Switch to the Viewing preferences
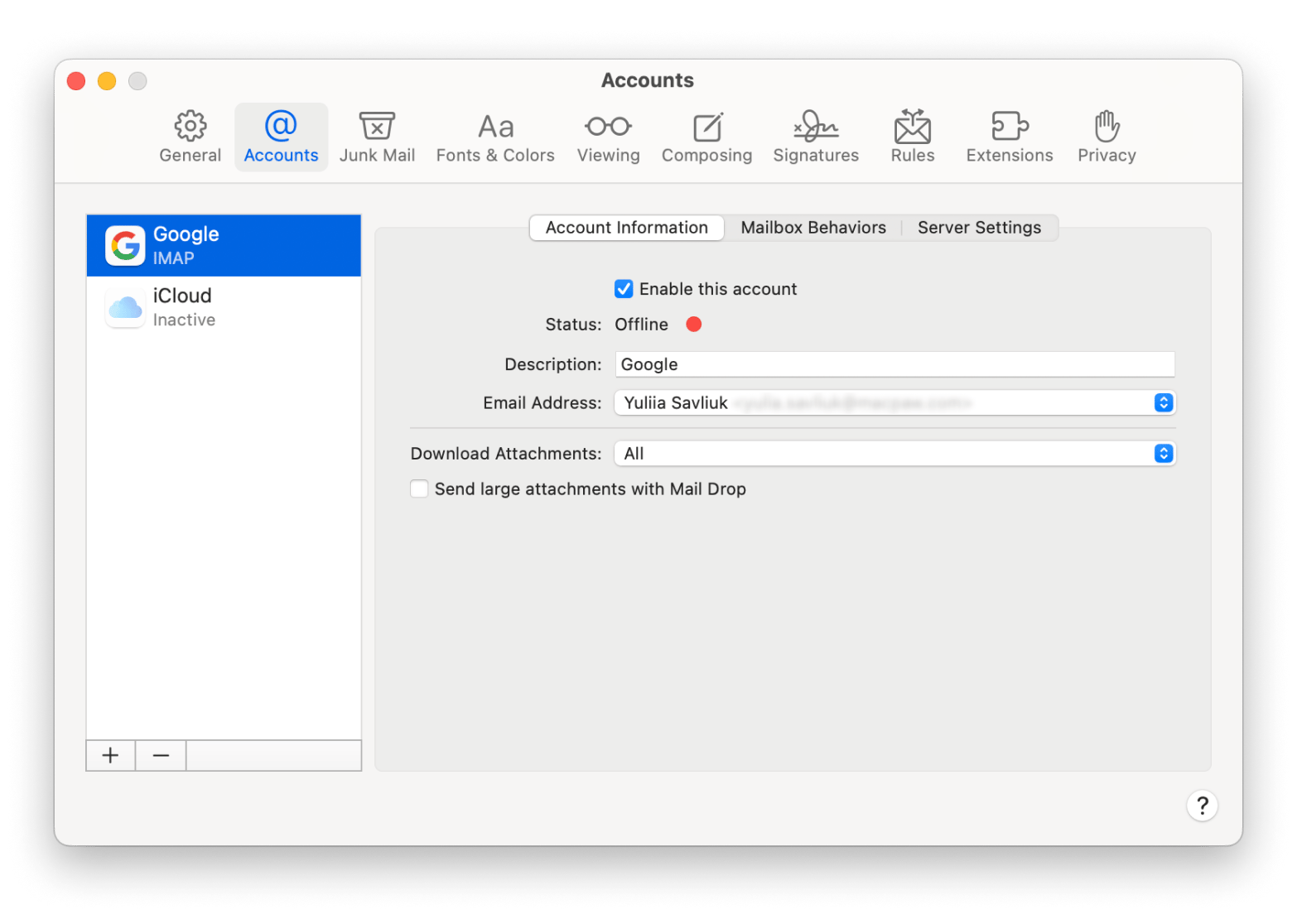1292x924 pixels. click(608, 137)
